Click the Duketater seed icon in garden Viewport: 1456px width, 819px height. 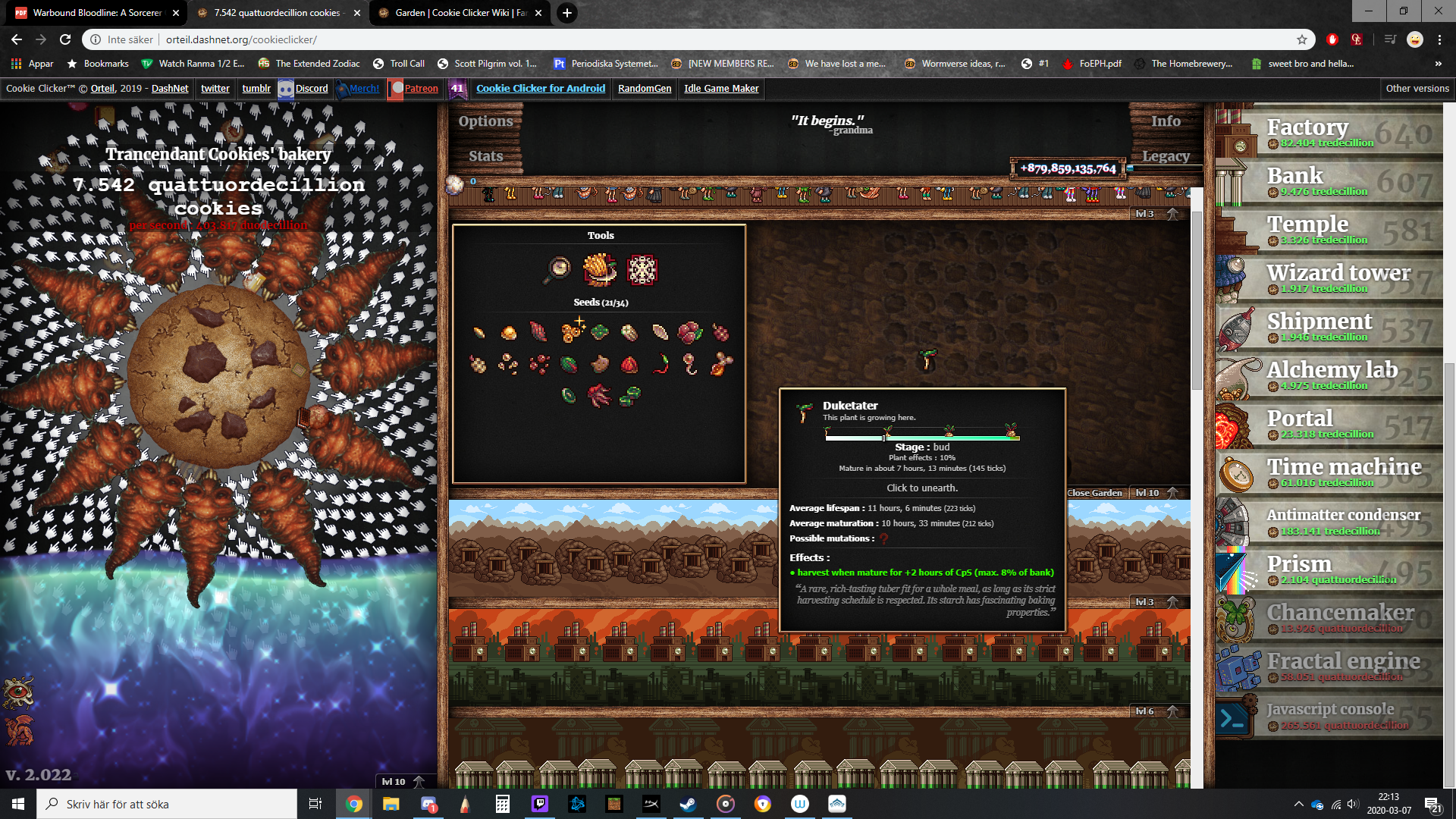[x=601, y=364]
